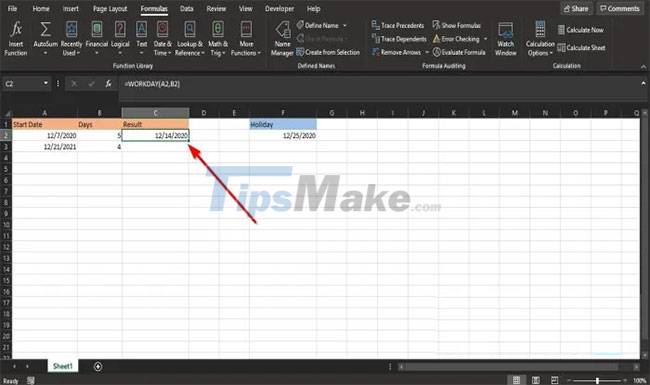Click the AutoSum sigma icon
This screenshot has width=650, height=385.
pos(45,29)
